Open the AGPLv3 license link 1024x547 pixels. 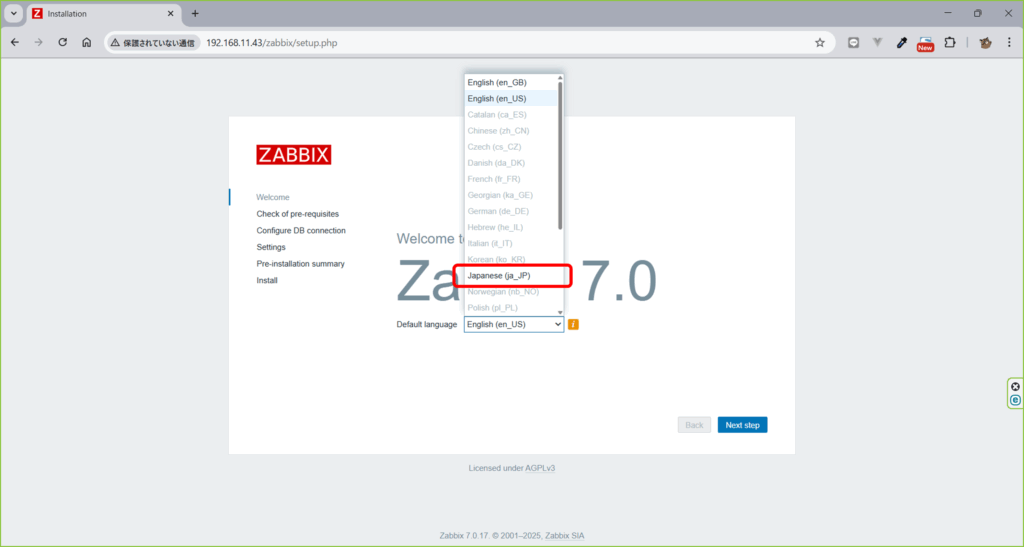[540, 468]
